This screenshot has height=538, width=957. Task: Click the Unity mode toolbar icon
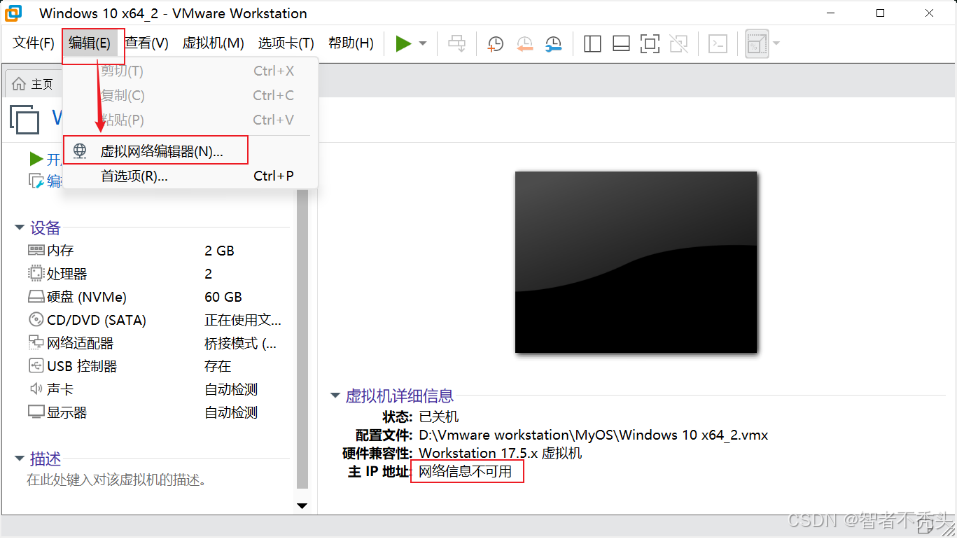678,43
